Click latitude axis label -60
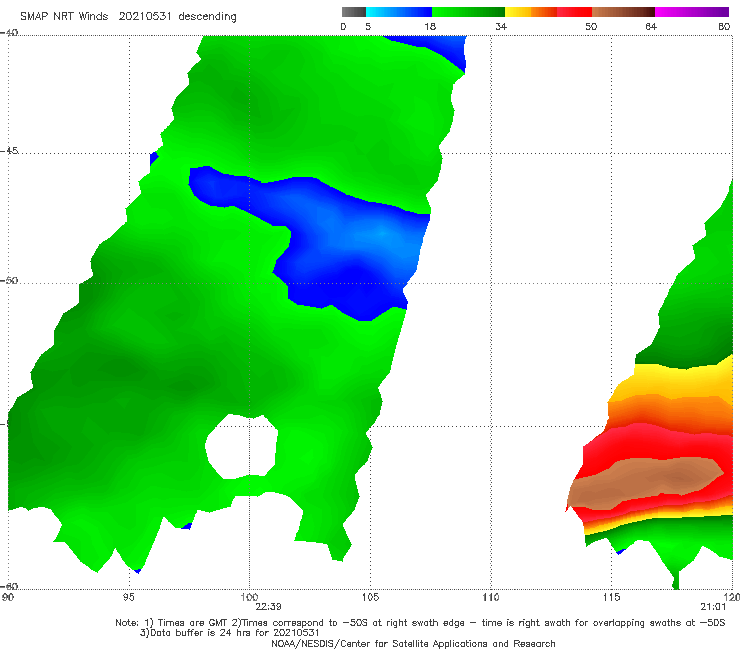 coord(9,586)
